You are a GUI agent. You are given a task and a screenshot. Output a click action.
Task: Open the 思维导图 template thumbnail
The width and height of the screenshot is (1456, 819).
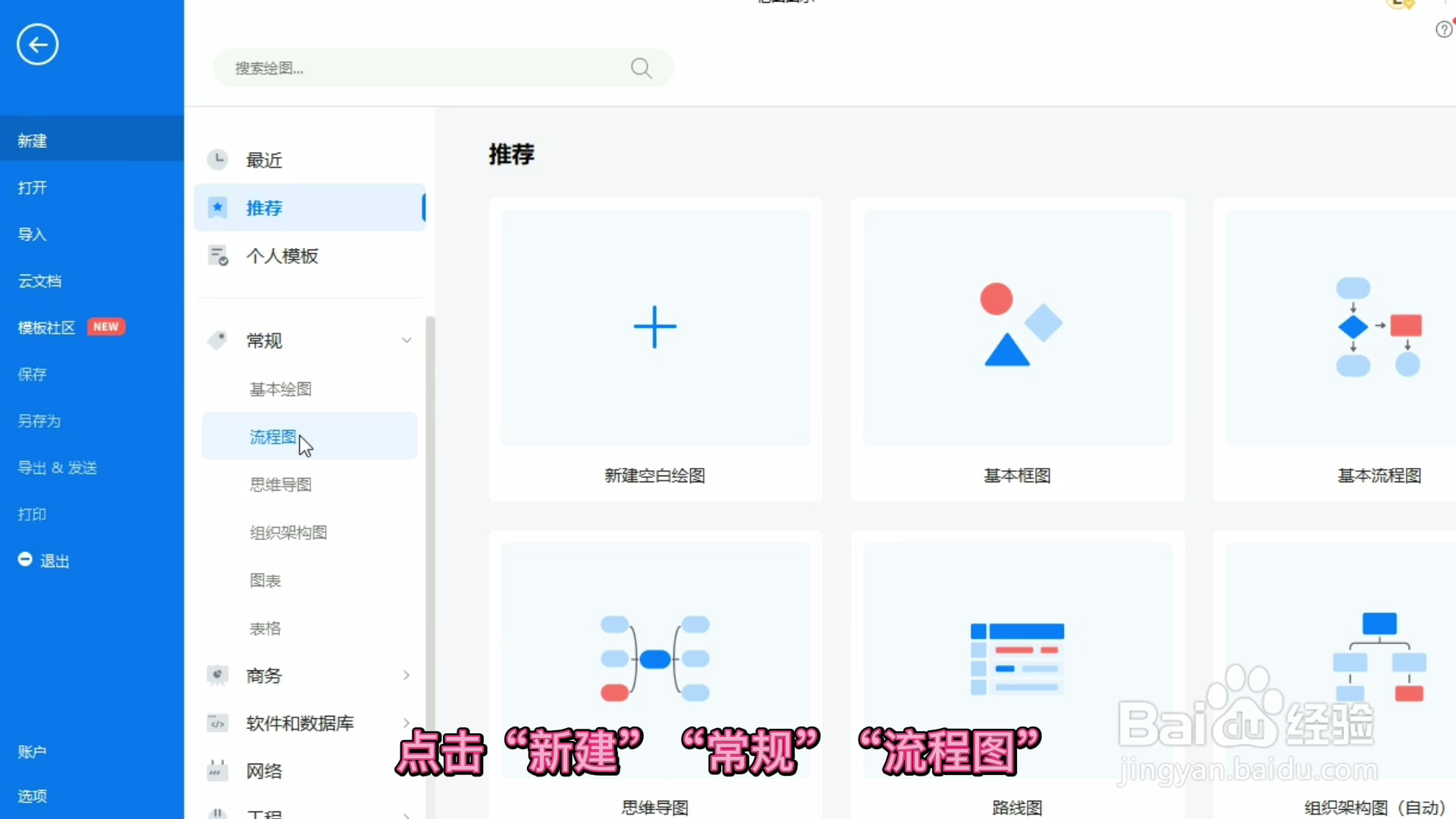(655, 660)
